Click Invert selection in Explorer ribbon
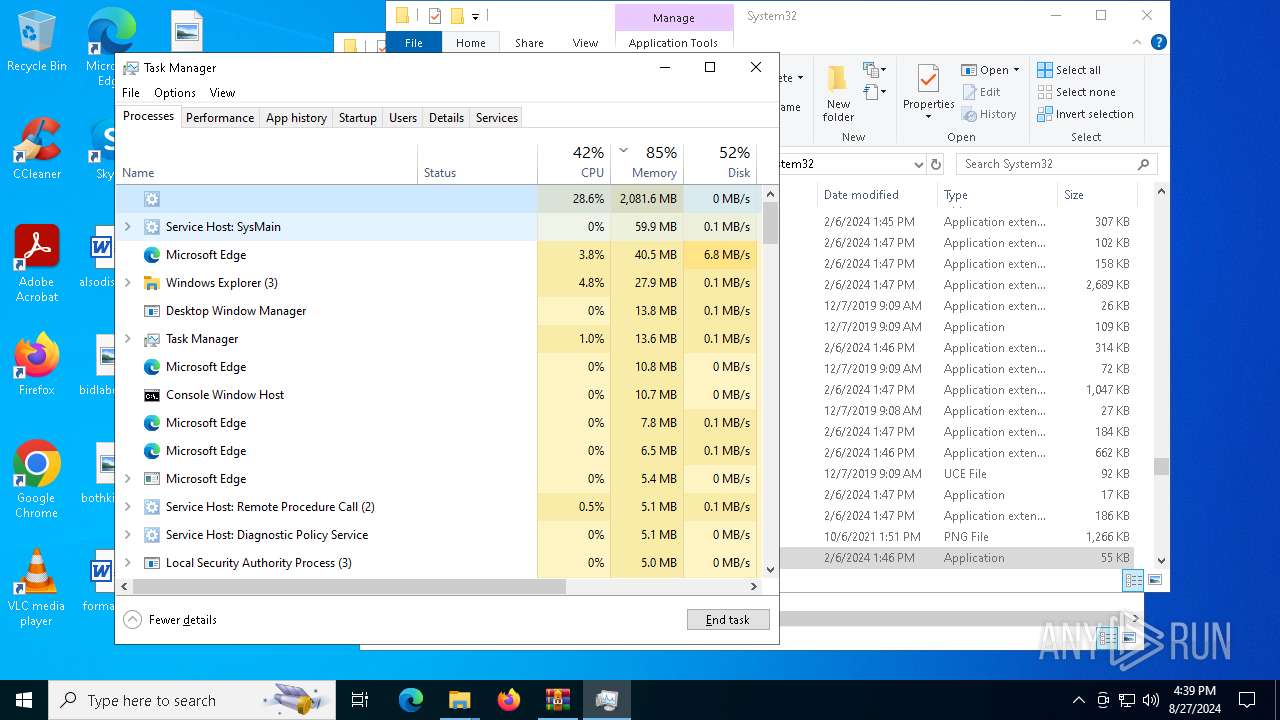 [x=1085, y=114]
